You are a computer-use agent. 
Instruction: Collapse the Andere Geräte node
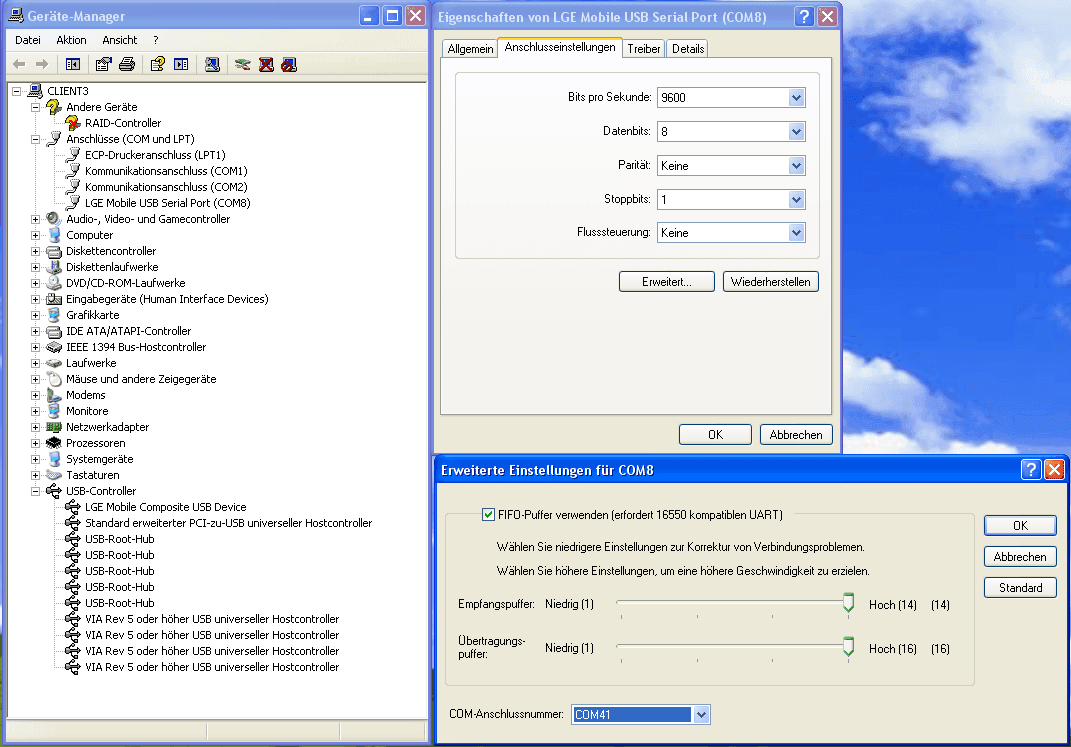pyautogui.click(x=36, y=107)
